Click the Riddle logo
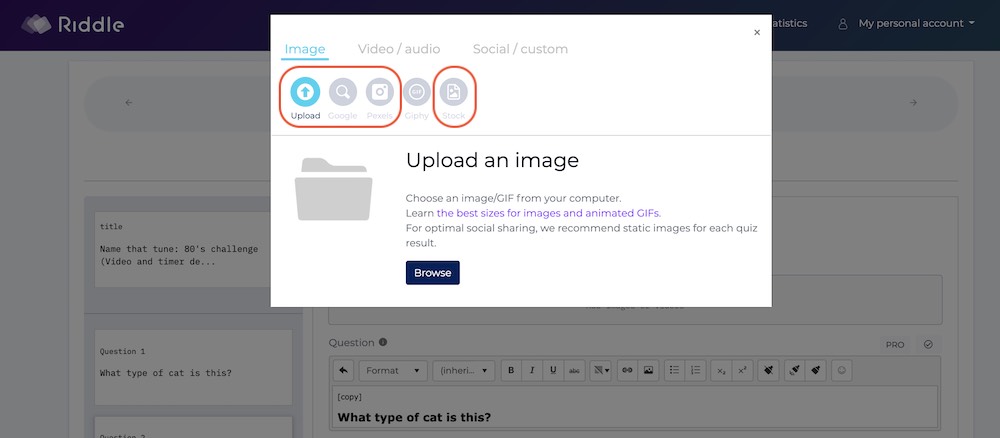This screenshot has height=438, width=1000. point(73,24)
